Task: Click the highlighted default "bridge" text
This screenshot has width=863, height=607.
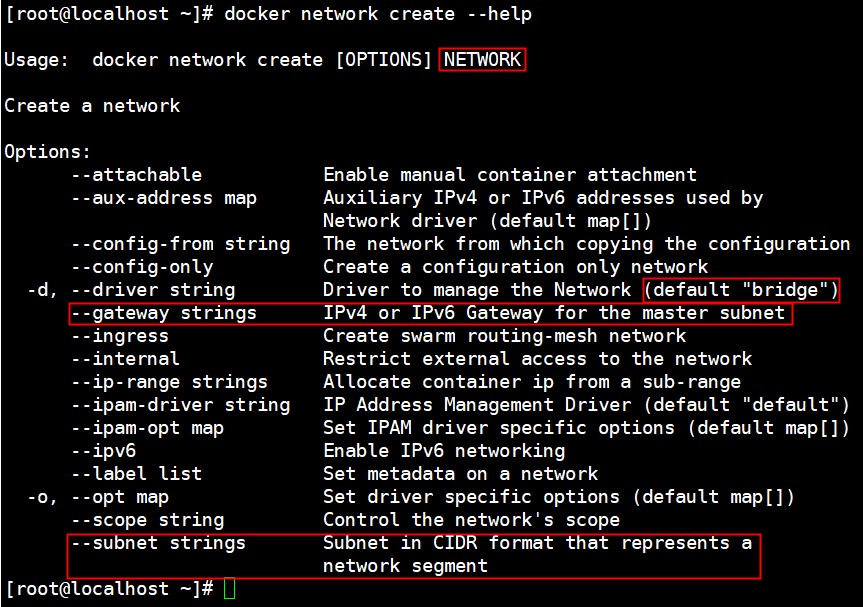Action: tap(741, 290)
